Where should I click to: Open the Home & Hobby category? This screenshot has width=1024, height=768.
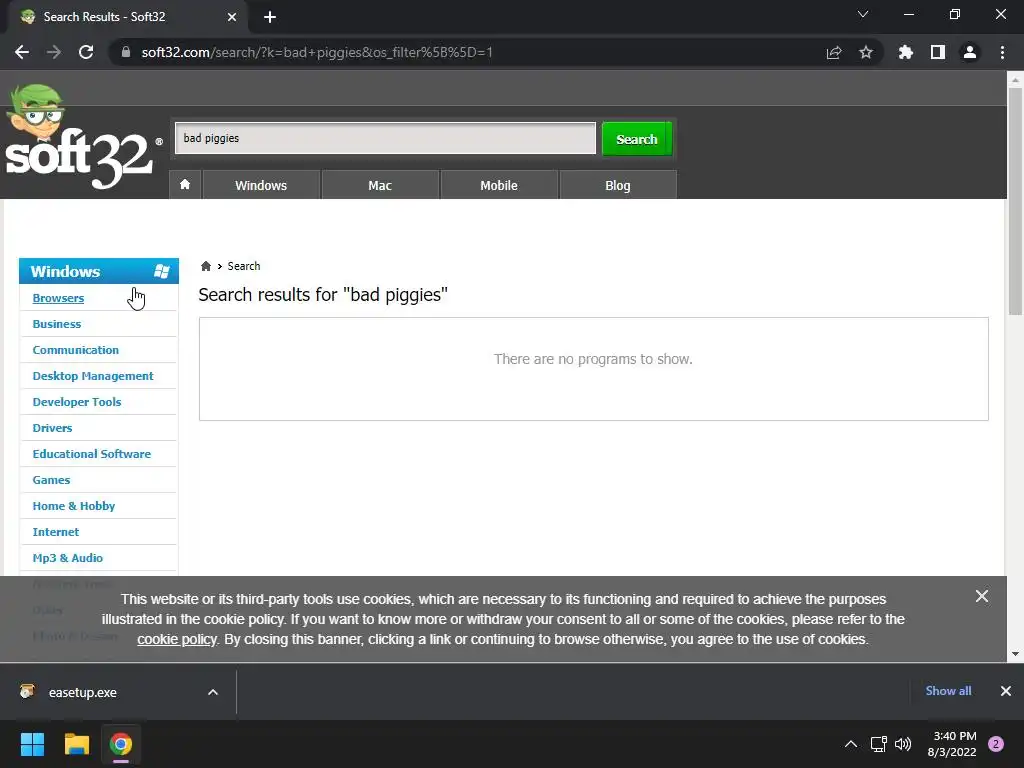click(74, 506)
